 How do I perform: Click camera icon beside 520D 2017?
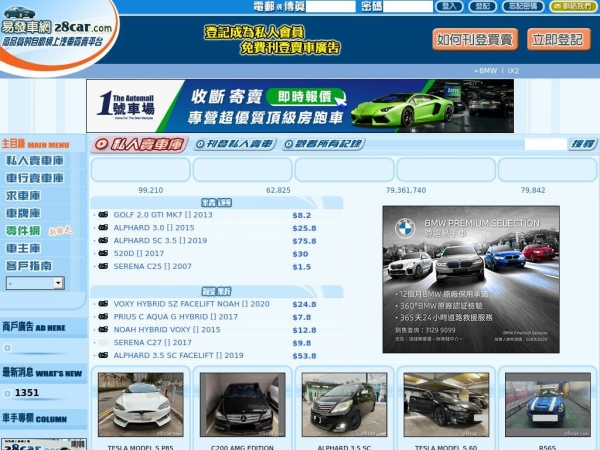coord(103,253)
